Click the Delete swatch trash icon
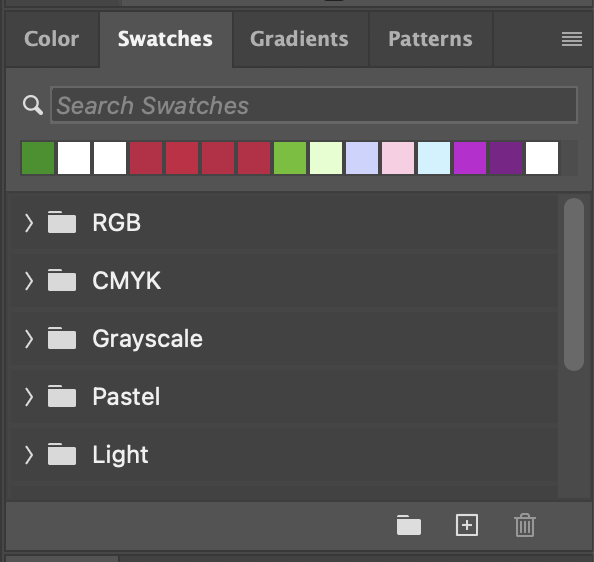Image resolution: width=594 pixels, height=562 pixels. pos(525,525)
